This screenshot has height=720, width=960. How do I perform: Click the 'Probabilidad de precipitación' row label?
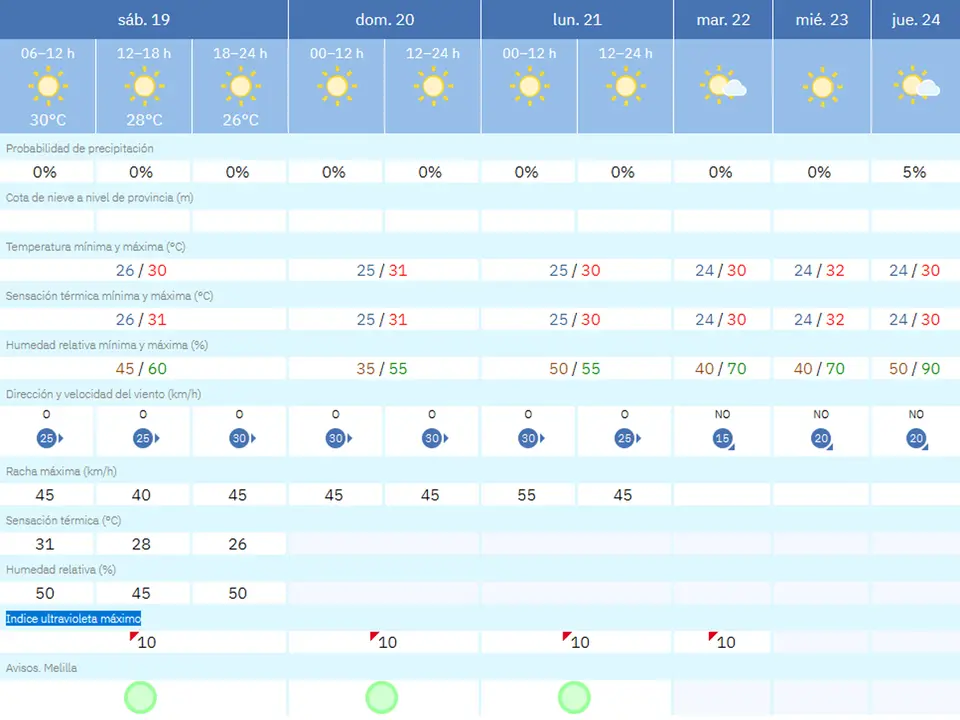pyautogui.click(x=80, y=148)
